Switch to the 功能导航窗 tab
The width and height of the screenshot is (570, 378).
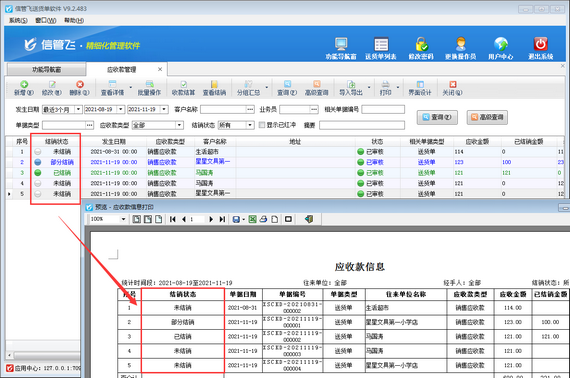[x=47, y=69]
